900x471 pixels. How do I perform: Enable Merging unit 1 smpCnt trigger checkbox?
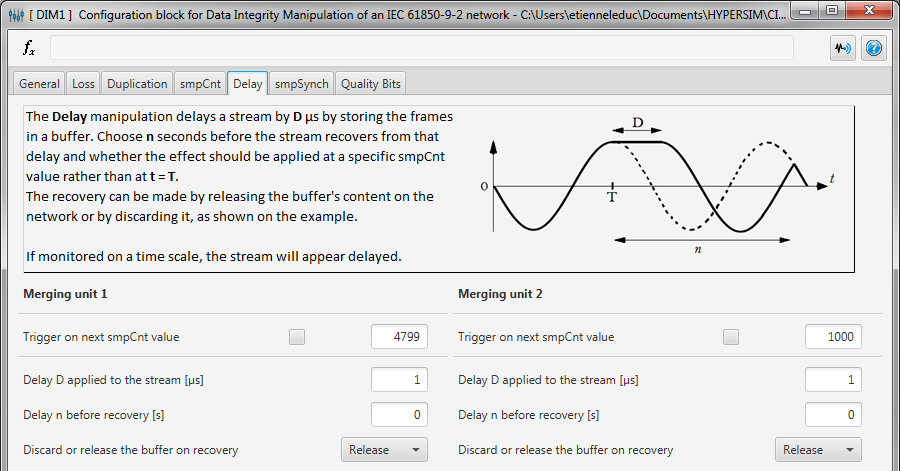[x=297, y=337]
